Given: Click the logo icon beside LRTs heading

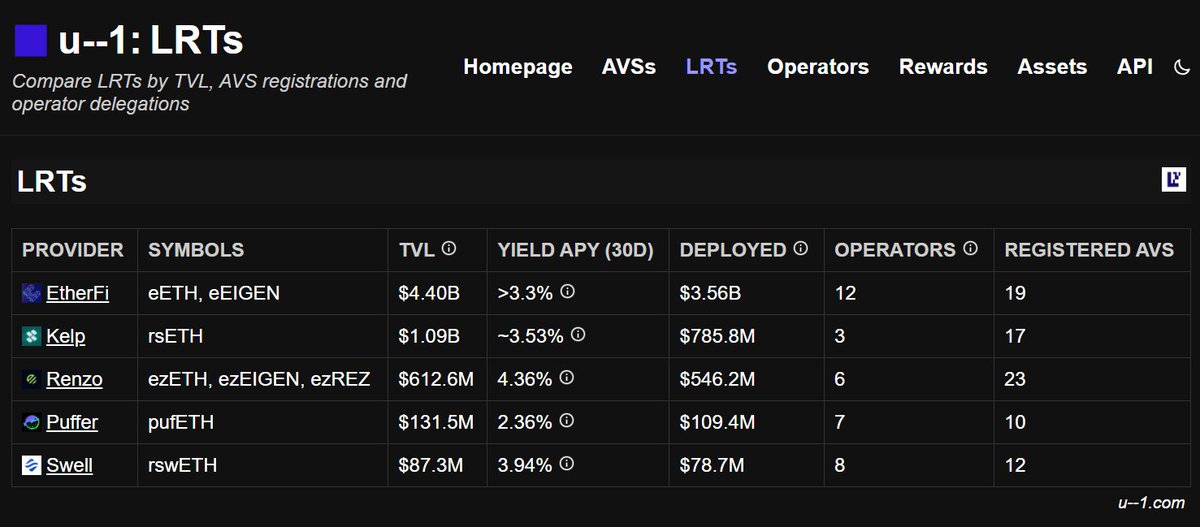Looking at the screenshot, I should 1173,180.
